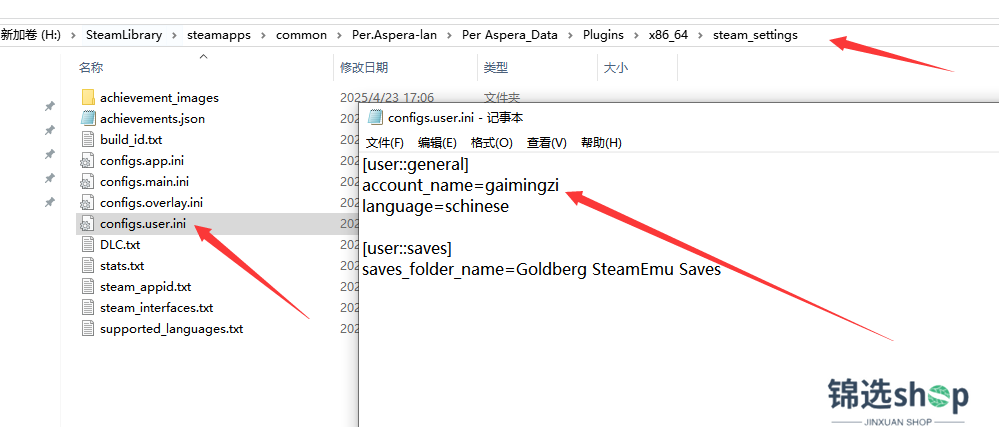The image size is (999, 427).
Task: Navigate to Per Aspera_Data breadcrumb
Action: pos(510,35)
